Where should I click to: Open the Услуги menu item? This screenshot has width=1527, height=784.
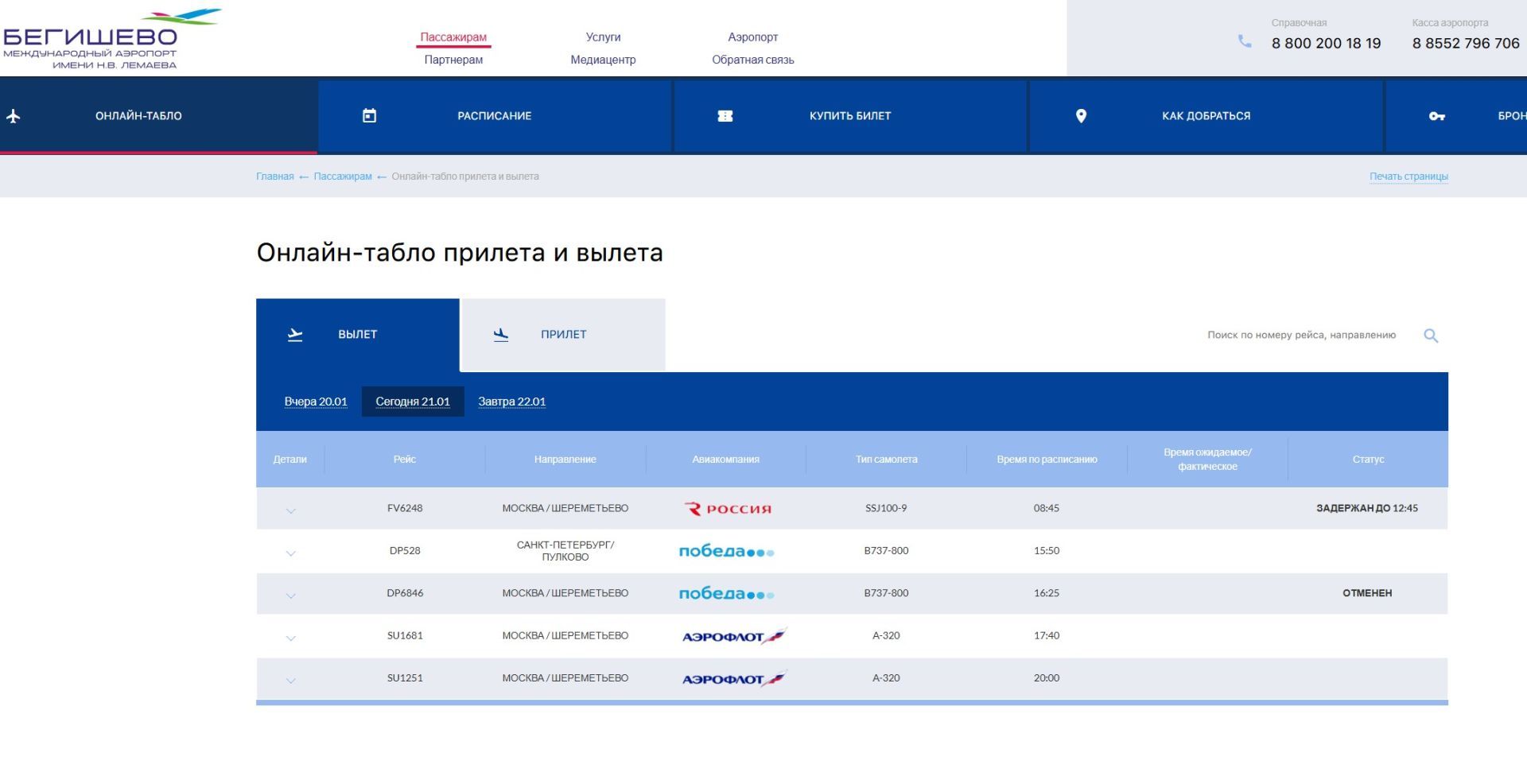click(x=603, y=37)
